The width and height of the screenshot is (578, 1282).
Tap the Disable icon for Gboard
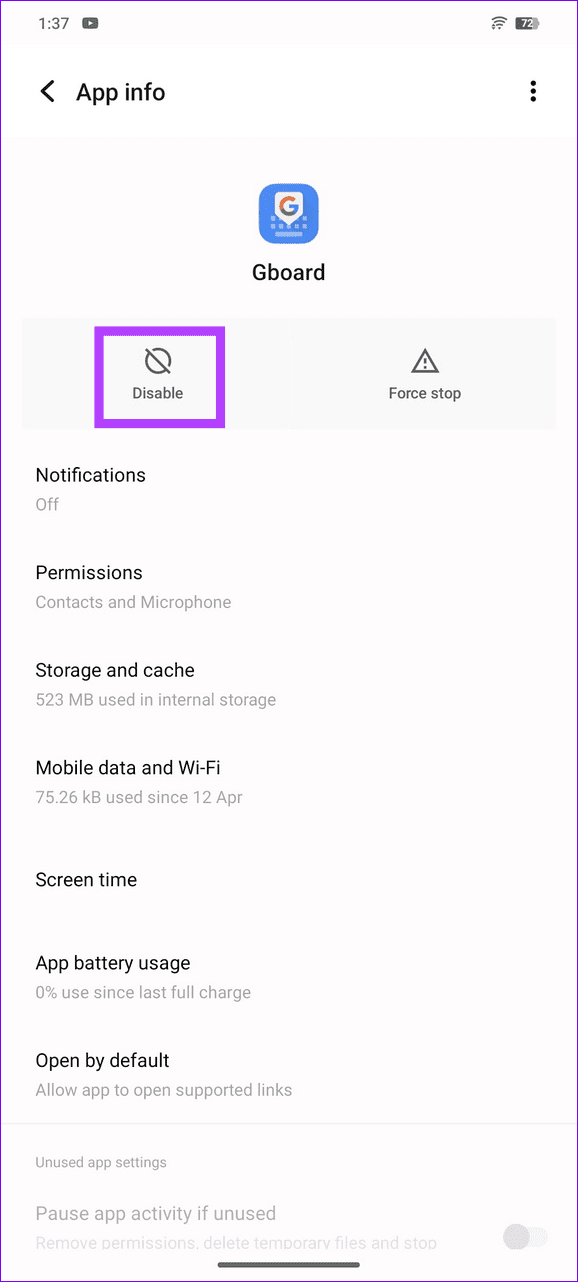coord(158,360)
